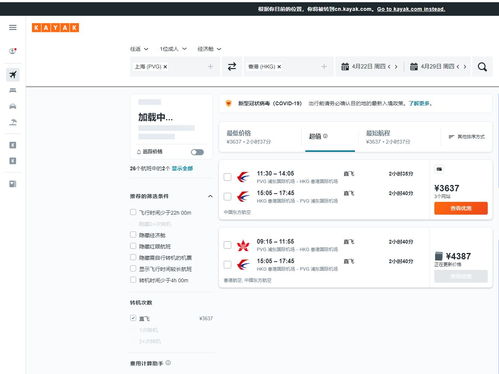Select the beach umbrella Packages icon in sidebar

point(13,122)
